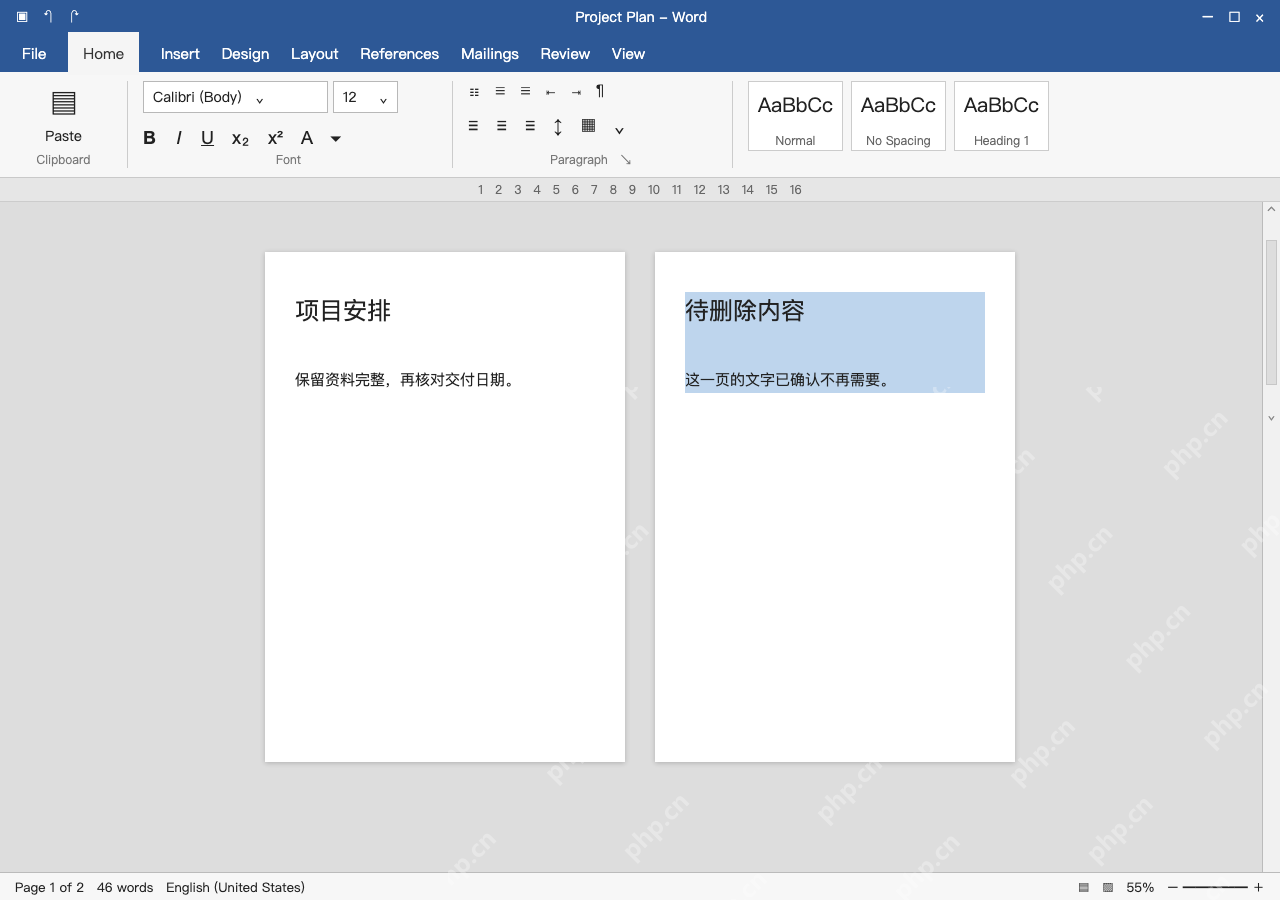
Task: Click the Save icon in title bar
Action: tap(22, 17)
